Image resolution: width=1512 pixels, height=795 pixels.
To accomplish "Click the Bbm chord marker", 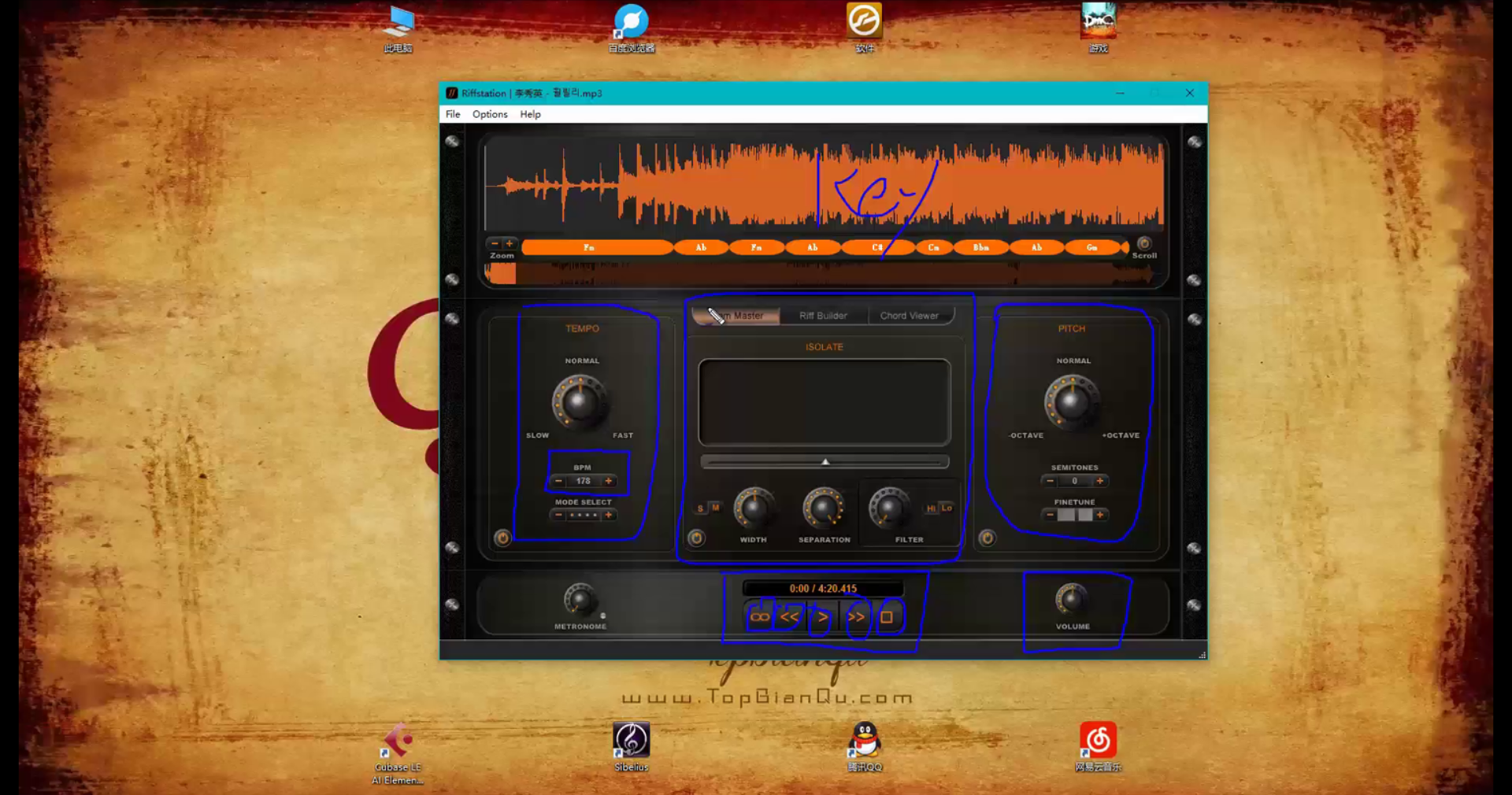I will pos(980,248).
